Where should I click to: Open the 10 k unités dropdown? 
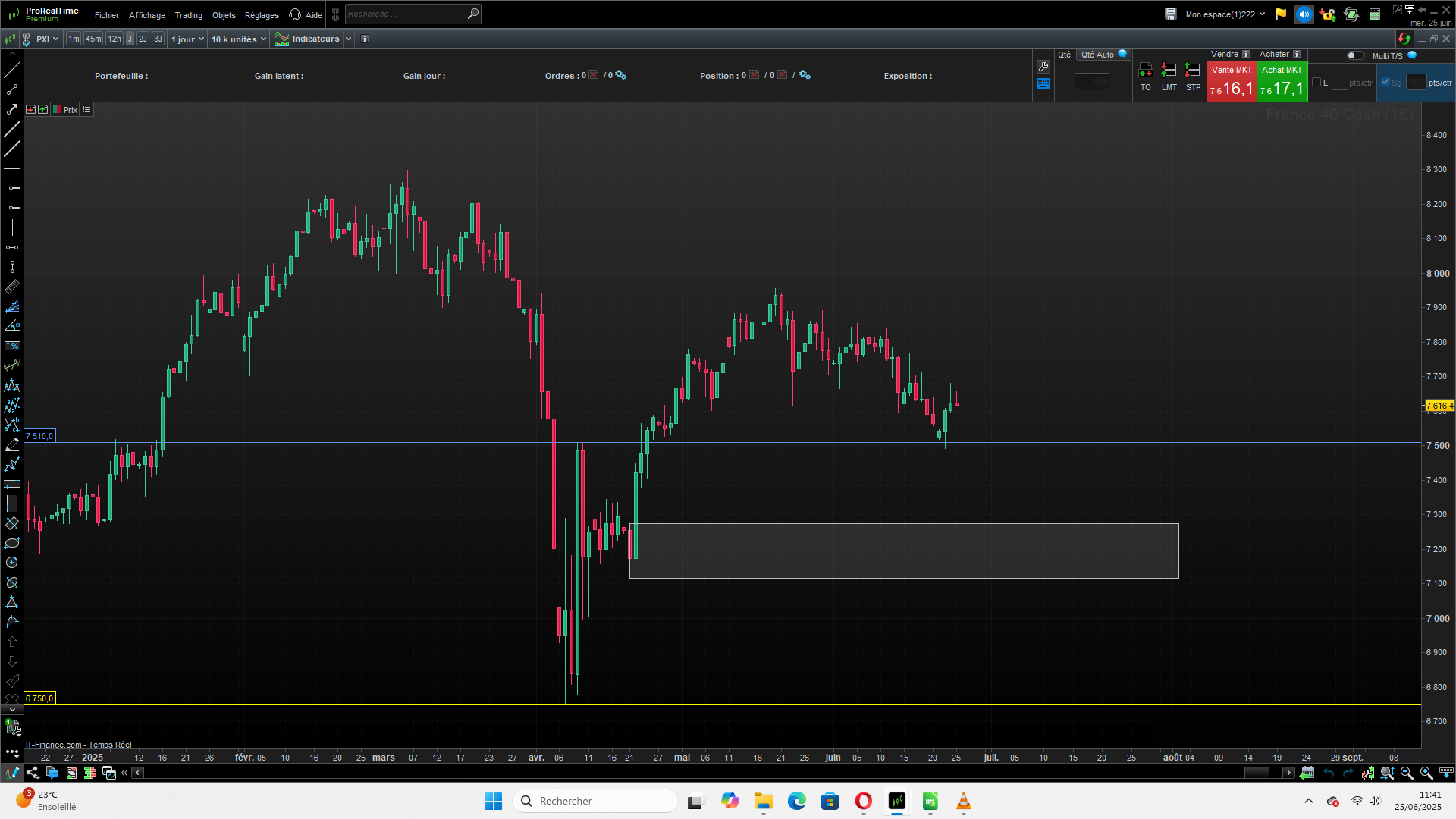239,39
